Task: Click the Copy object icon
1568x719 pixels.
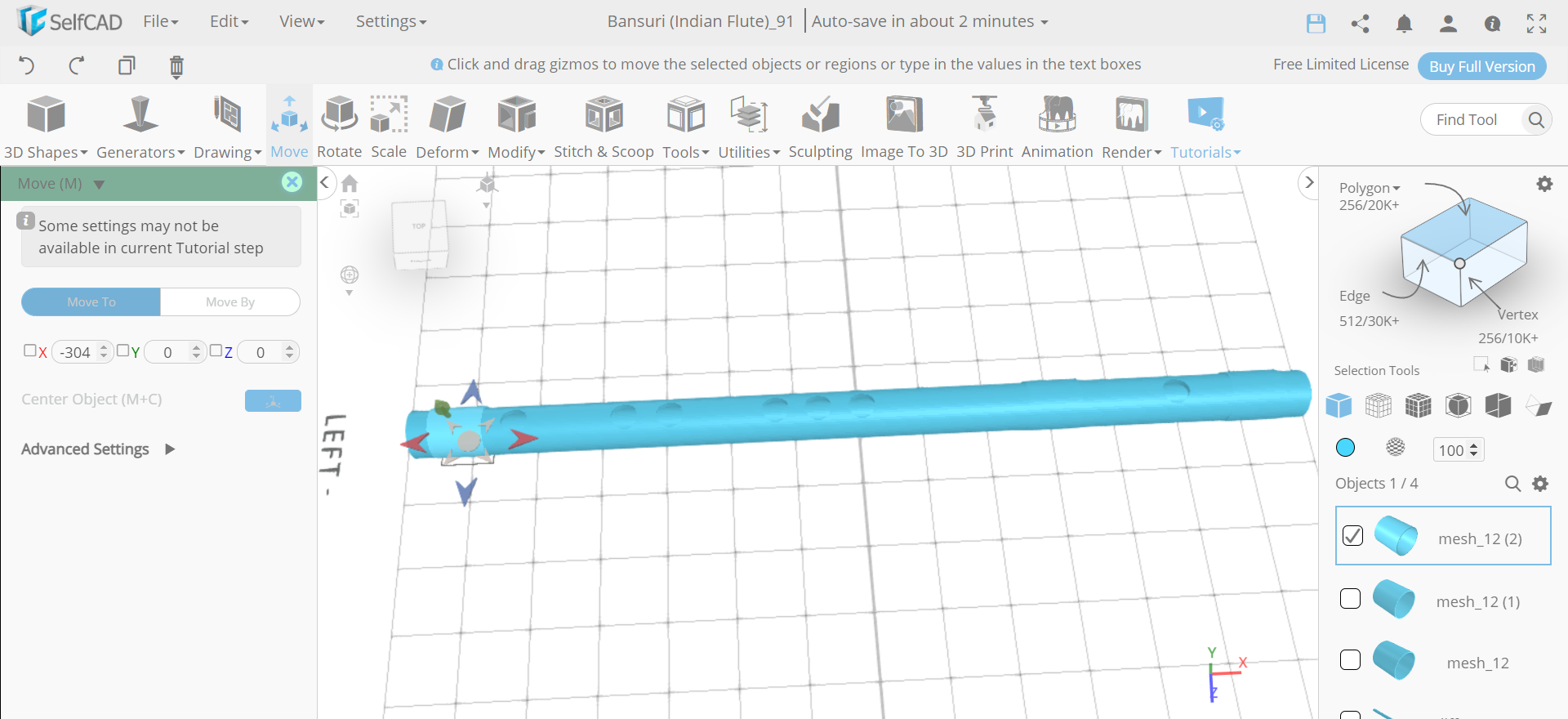Action: coord(127,65)
